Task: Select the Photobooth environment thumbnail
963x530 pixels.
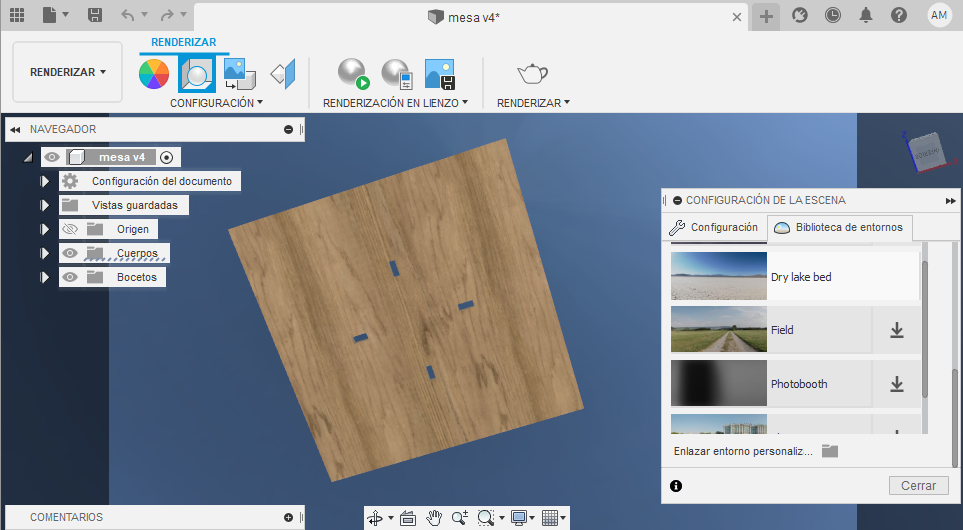Action: coord(719,383)
